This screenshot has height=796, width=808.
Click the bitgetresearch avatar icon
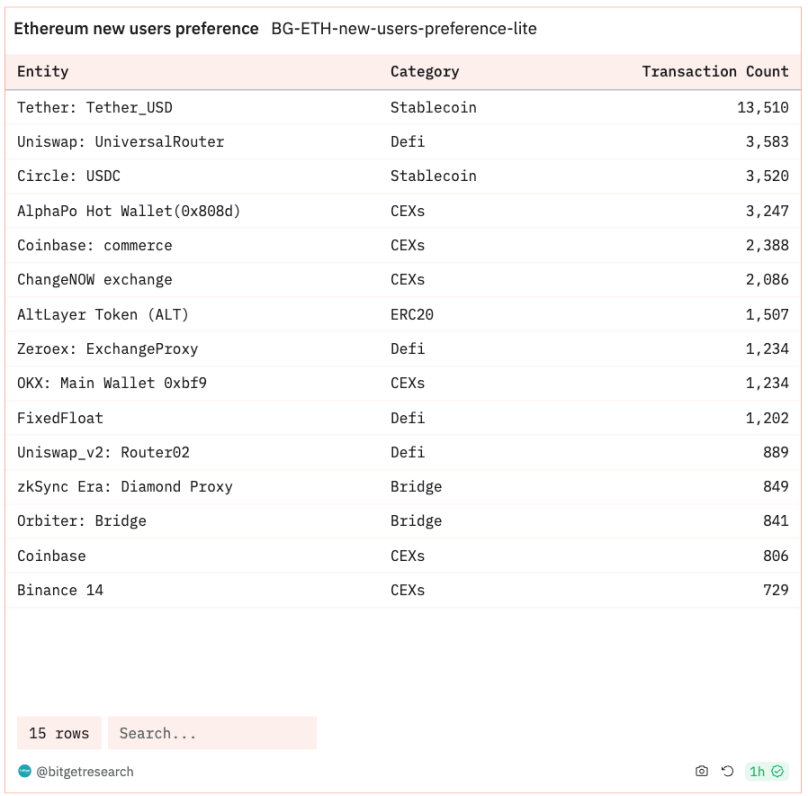point(24,772)
